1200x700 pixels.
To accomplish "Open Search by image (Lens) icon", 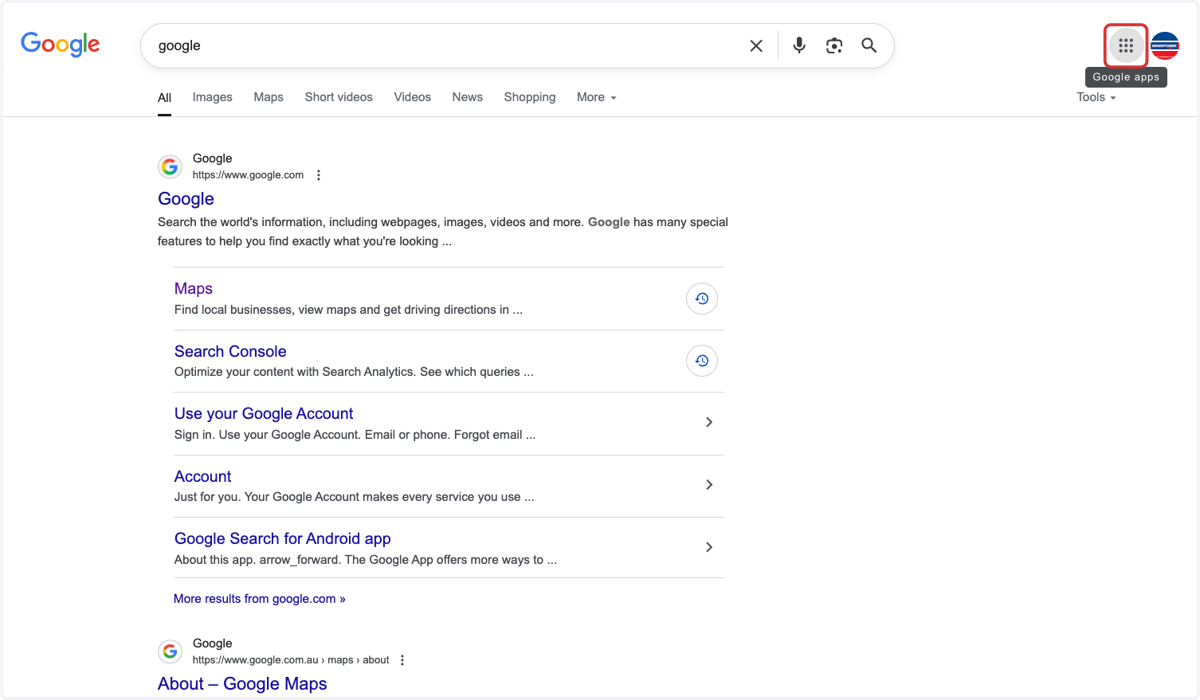I will pyautogui.click(x=834, y=45).
